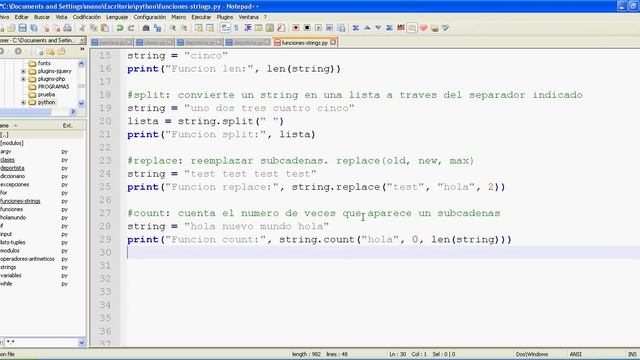Image resolution: width=640 pixels, height=360 pixels.
Task: Toggle the highlighted Explorer panel toolbar icon
Action: [412, 28]
